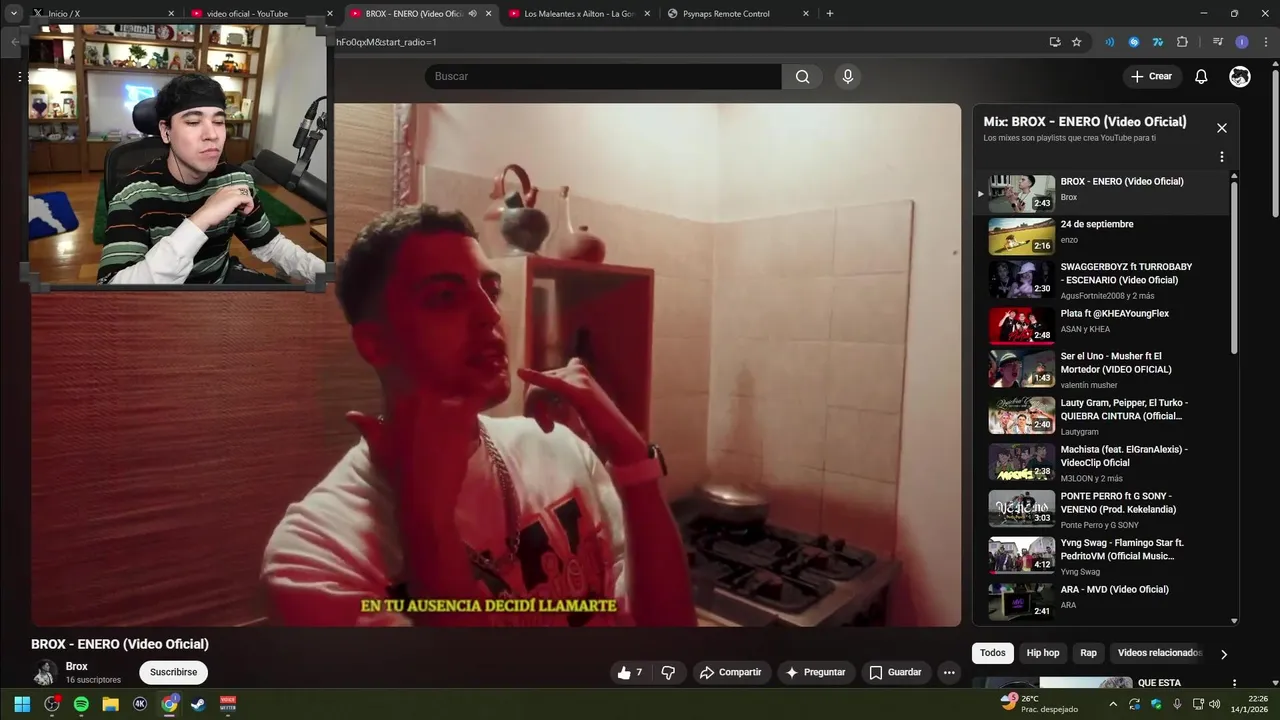
Task: Play ARA - MVD (Video Oficial)
Action: (1102, 601)
